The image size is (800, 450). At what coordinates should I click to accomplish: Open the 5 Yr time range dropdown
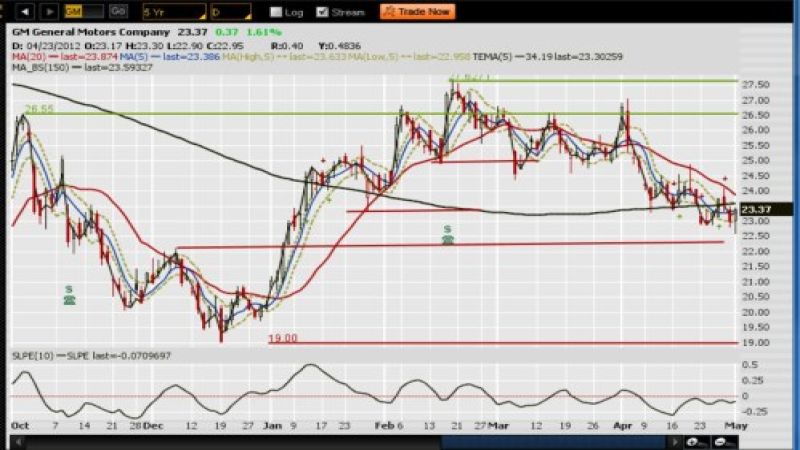coord(174,12)
